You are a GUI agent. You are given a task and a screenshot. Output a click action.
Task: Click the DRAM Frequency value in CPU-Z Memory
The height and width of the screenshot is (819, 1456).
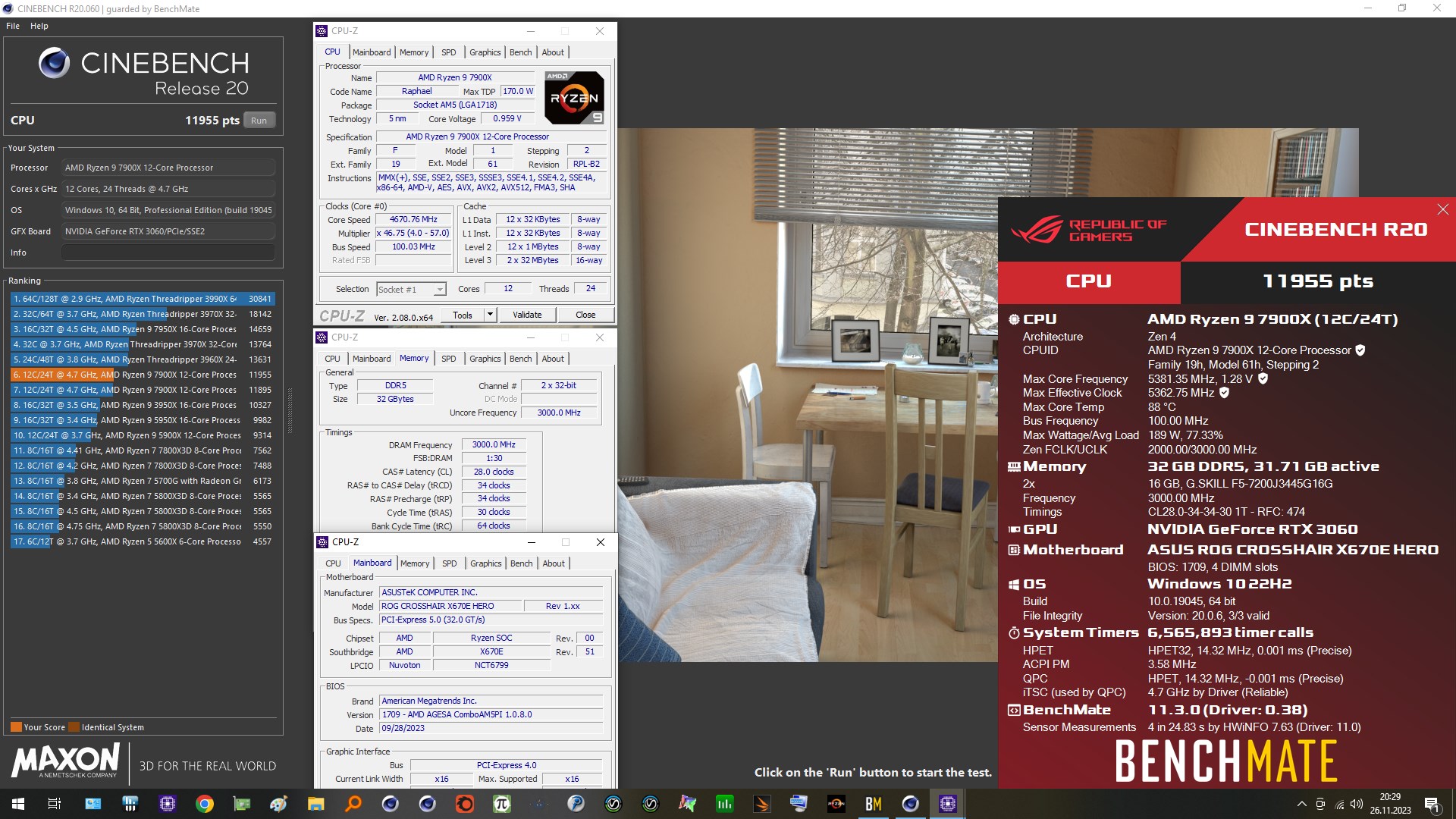point(494,445)
